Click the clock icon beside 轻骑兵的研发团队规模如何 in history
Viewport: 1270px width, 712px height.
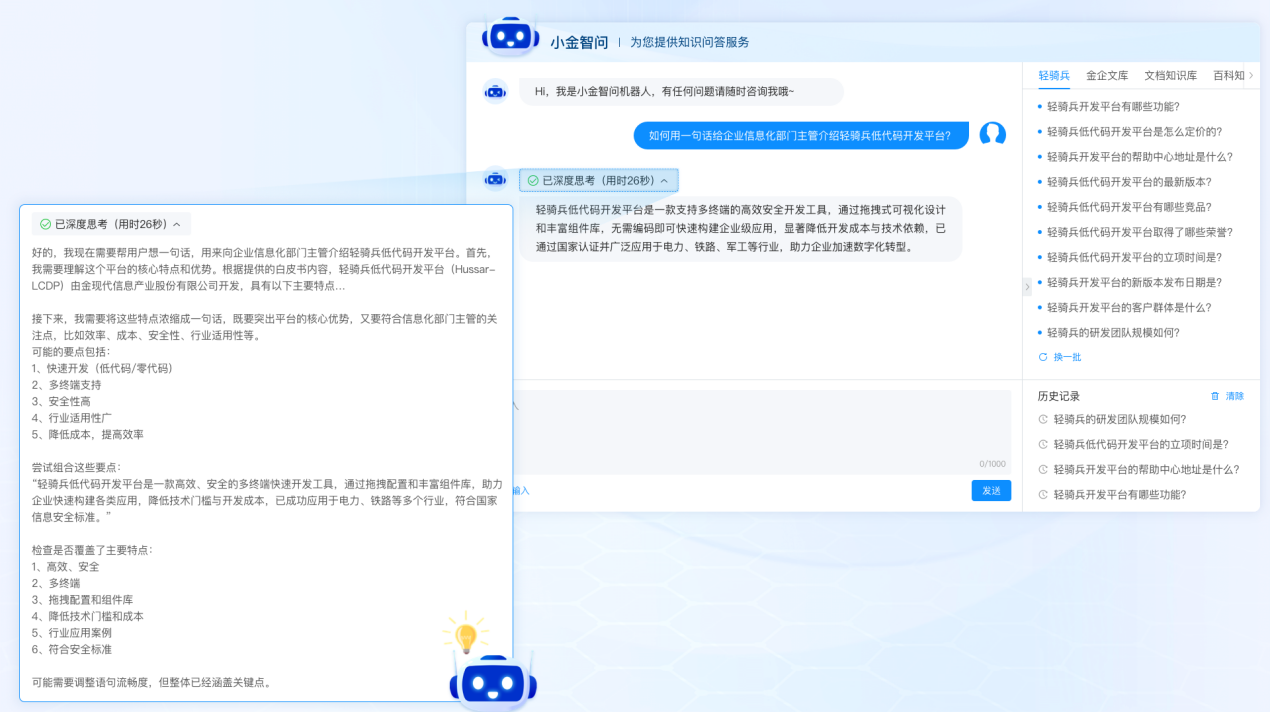coord(1043,420)
